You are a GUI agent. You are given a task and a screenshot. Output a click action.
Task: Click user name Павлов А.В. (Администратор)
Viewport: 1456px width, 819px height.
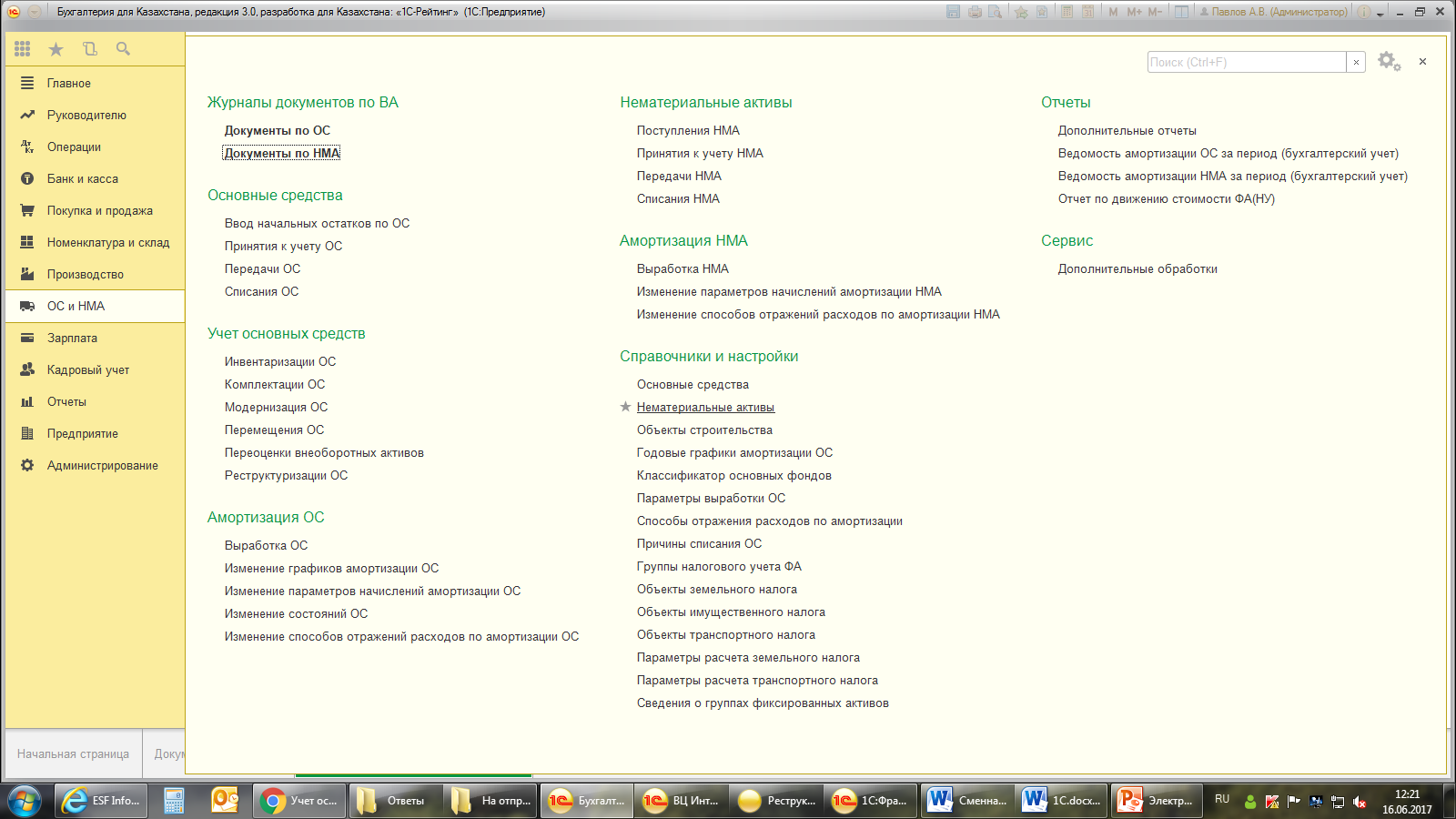click(1273, 12)
